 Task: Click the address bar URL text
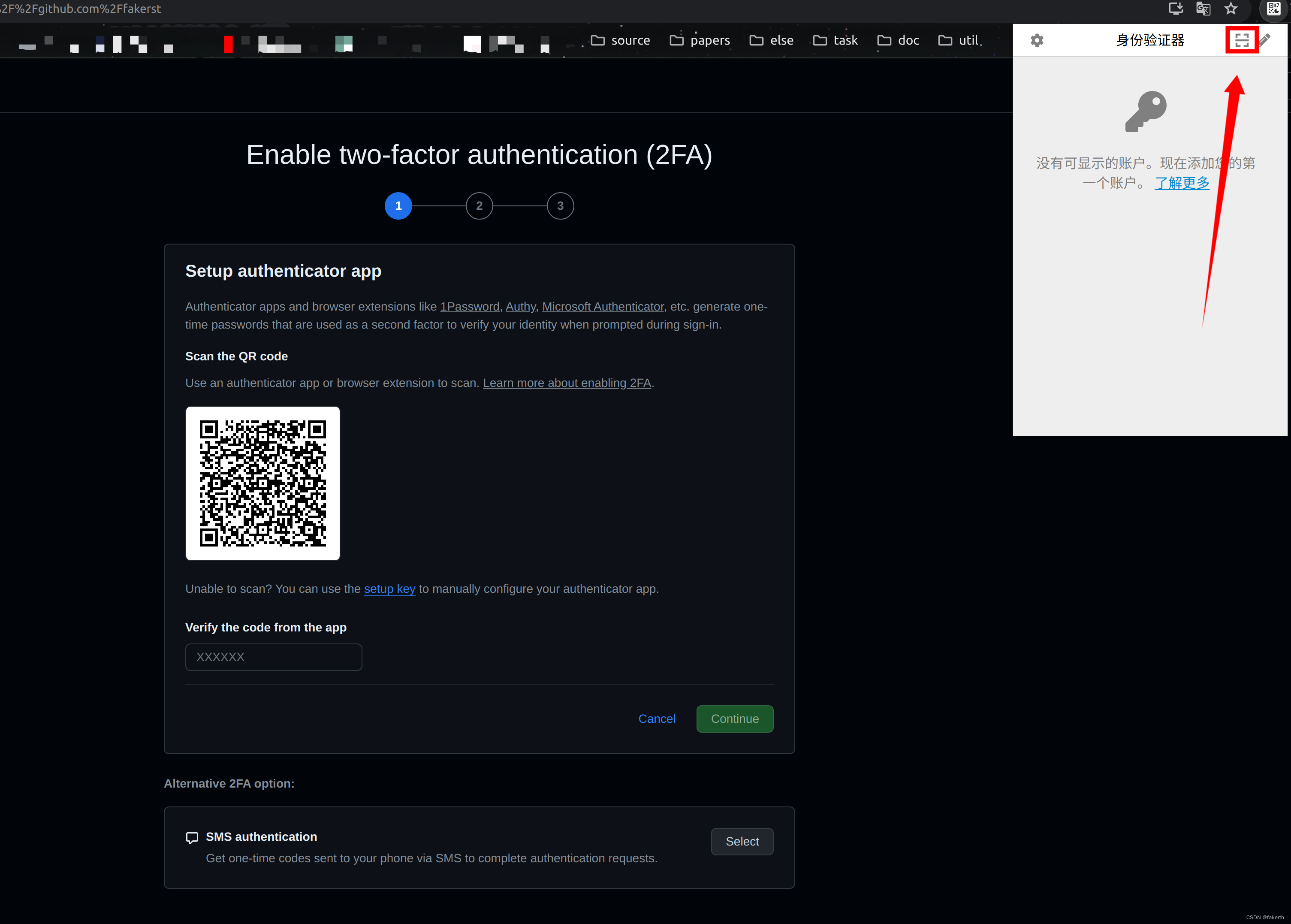pos(81,9)
